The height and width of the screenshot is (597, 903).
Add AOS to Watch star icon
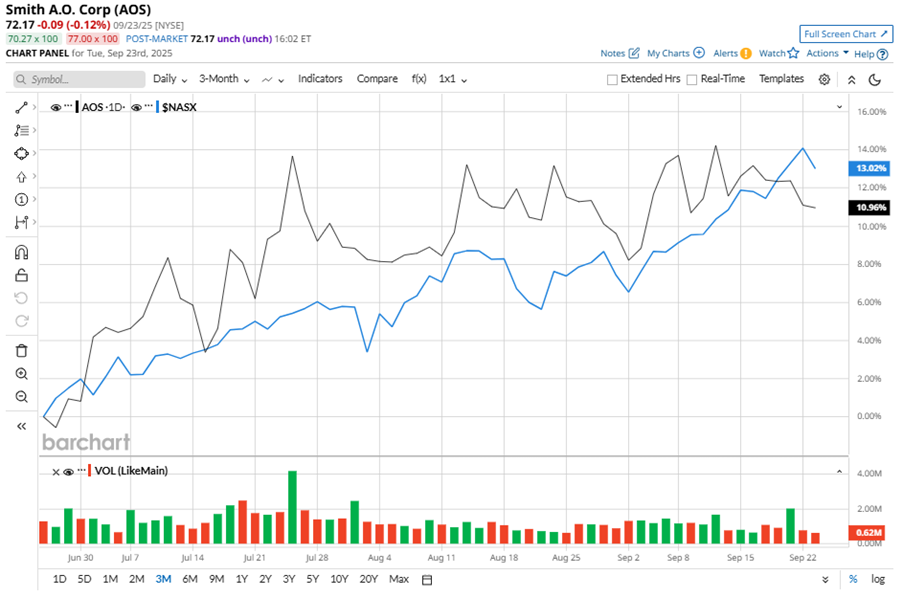[793, 53]
